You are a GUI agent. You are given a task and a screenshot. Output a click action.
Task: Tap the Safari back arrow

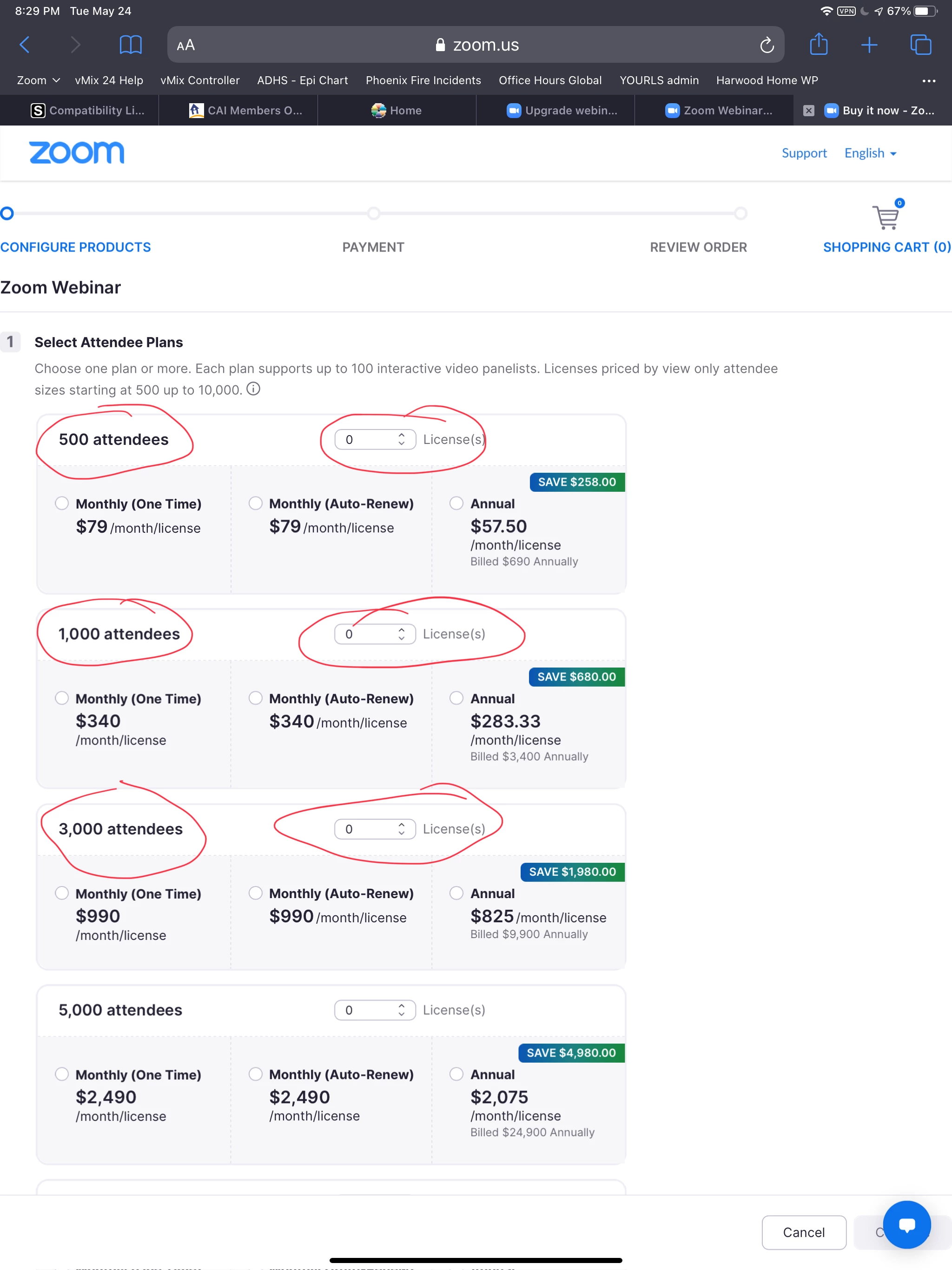(25, 45)
